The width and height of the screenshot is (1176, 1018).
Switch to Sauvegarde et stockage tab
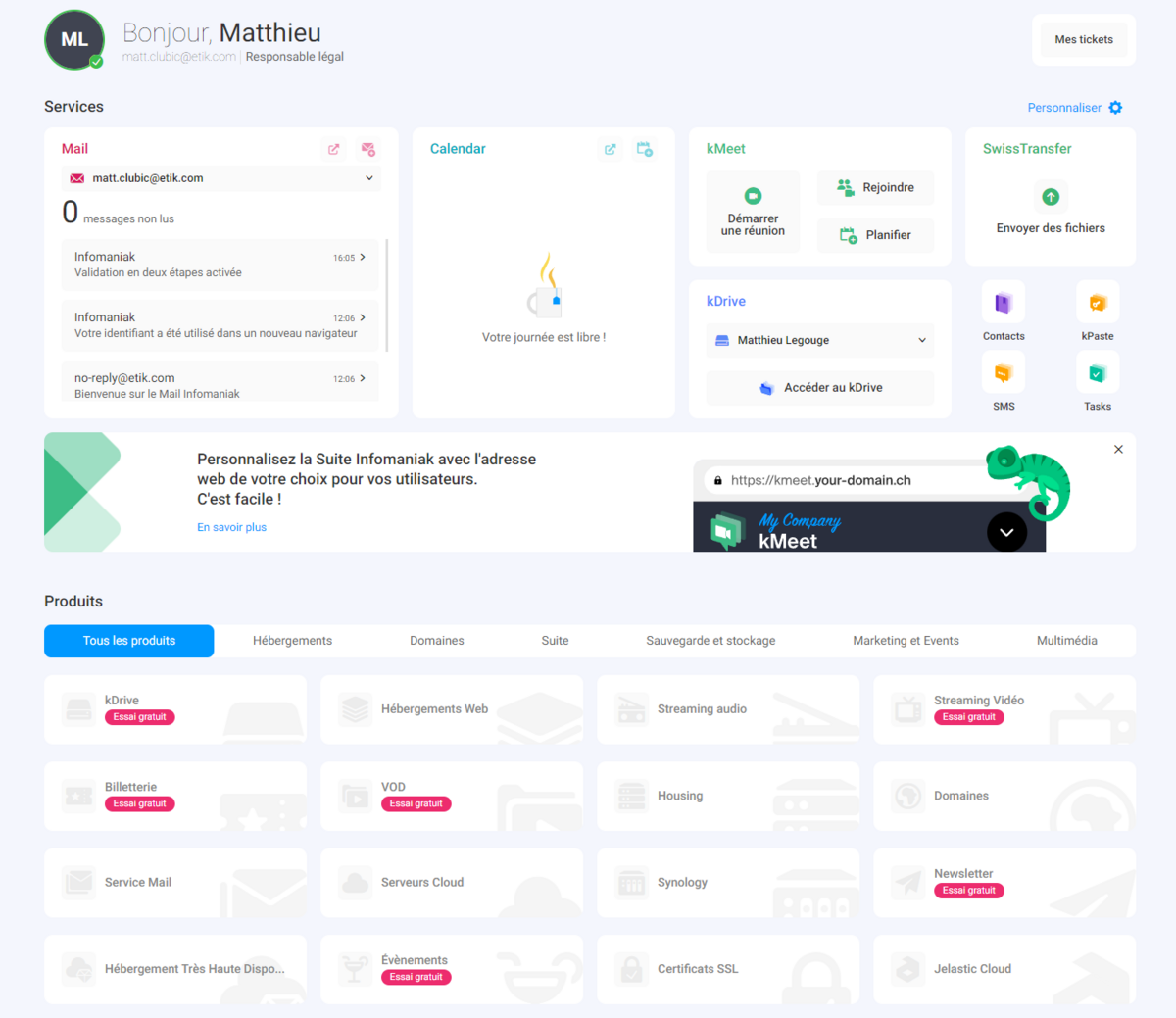point(710,641)
